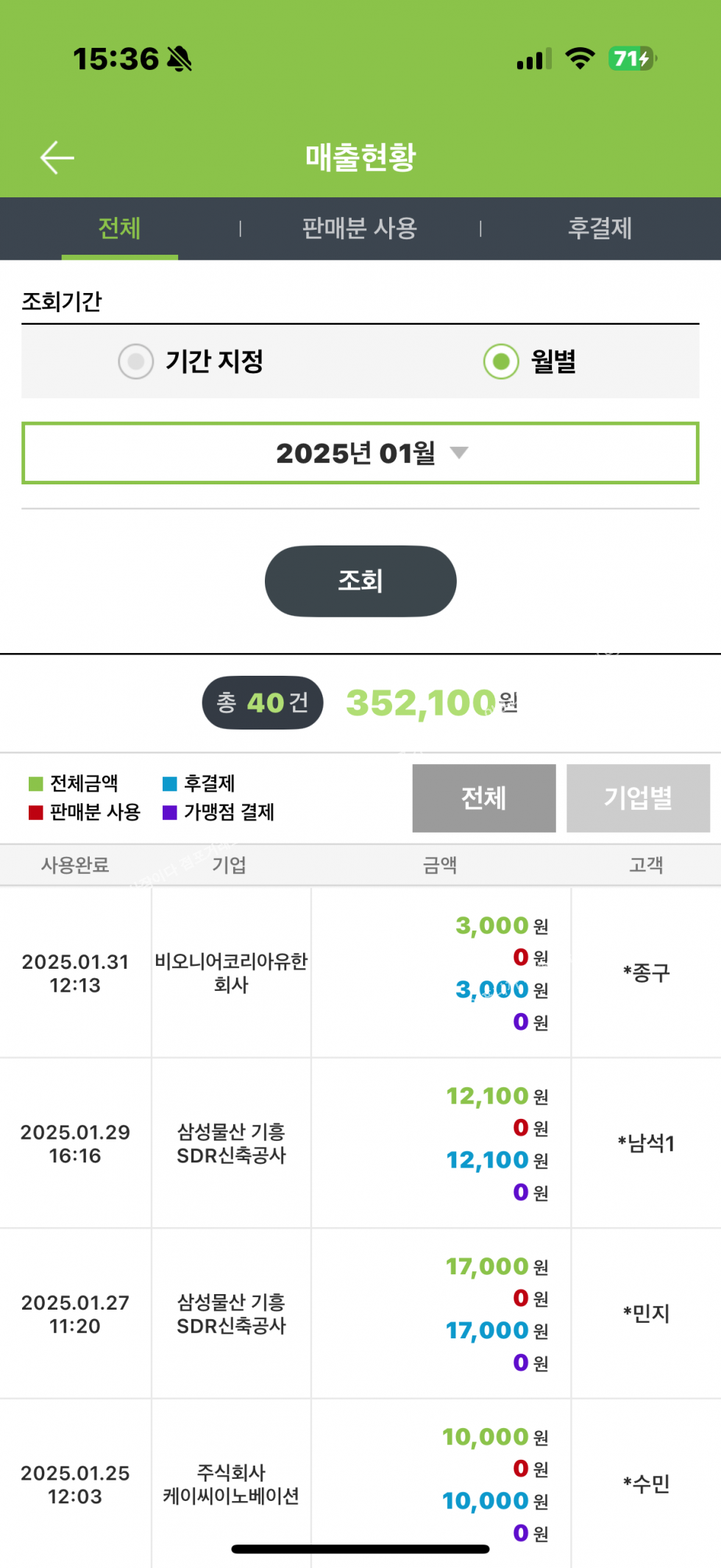Image resolution: width=721 pixels, height=1568 pixels.
Task: Select the 기간 지정 radio button
Action: 136,361
